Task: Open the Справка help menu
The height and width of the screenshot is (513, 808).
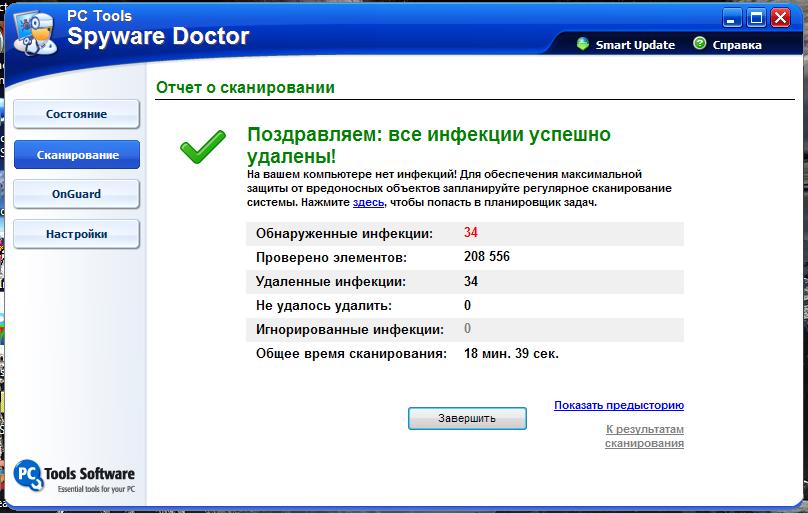Action: point(736,45)
